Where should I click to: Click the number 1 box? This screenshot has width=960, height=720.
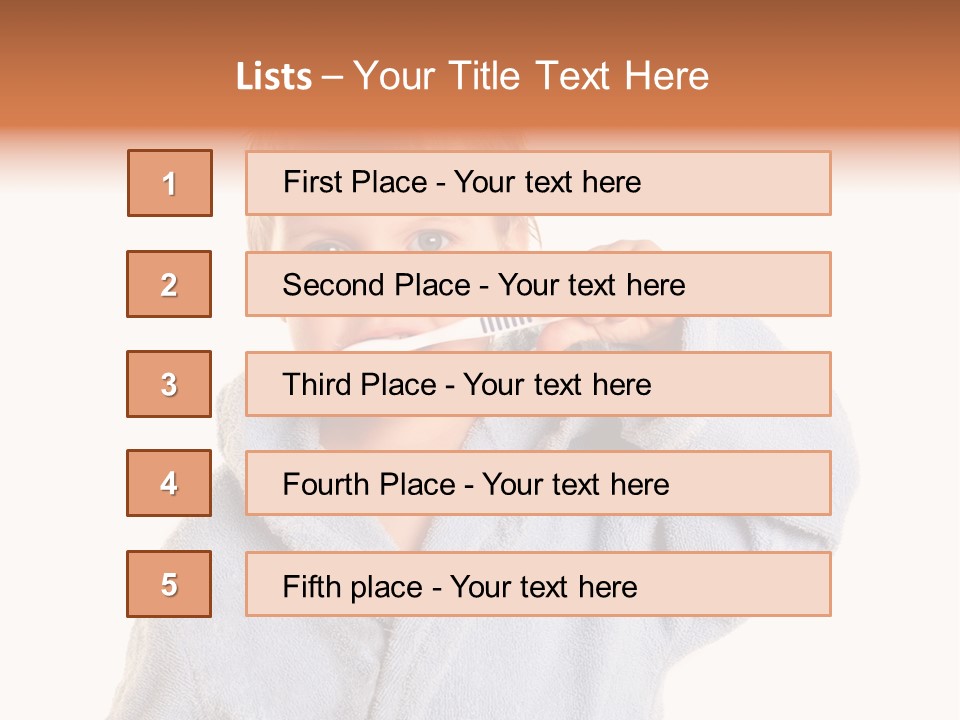click(x=170, y=183)
